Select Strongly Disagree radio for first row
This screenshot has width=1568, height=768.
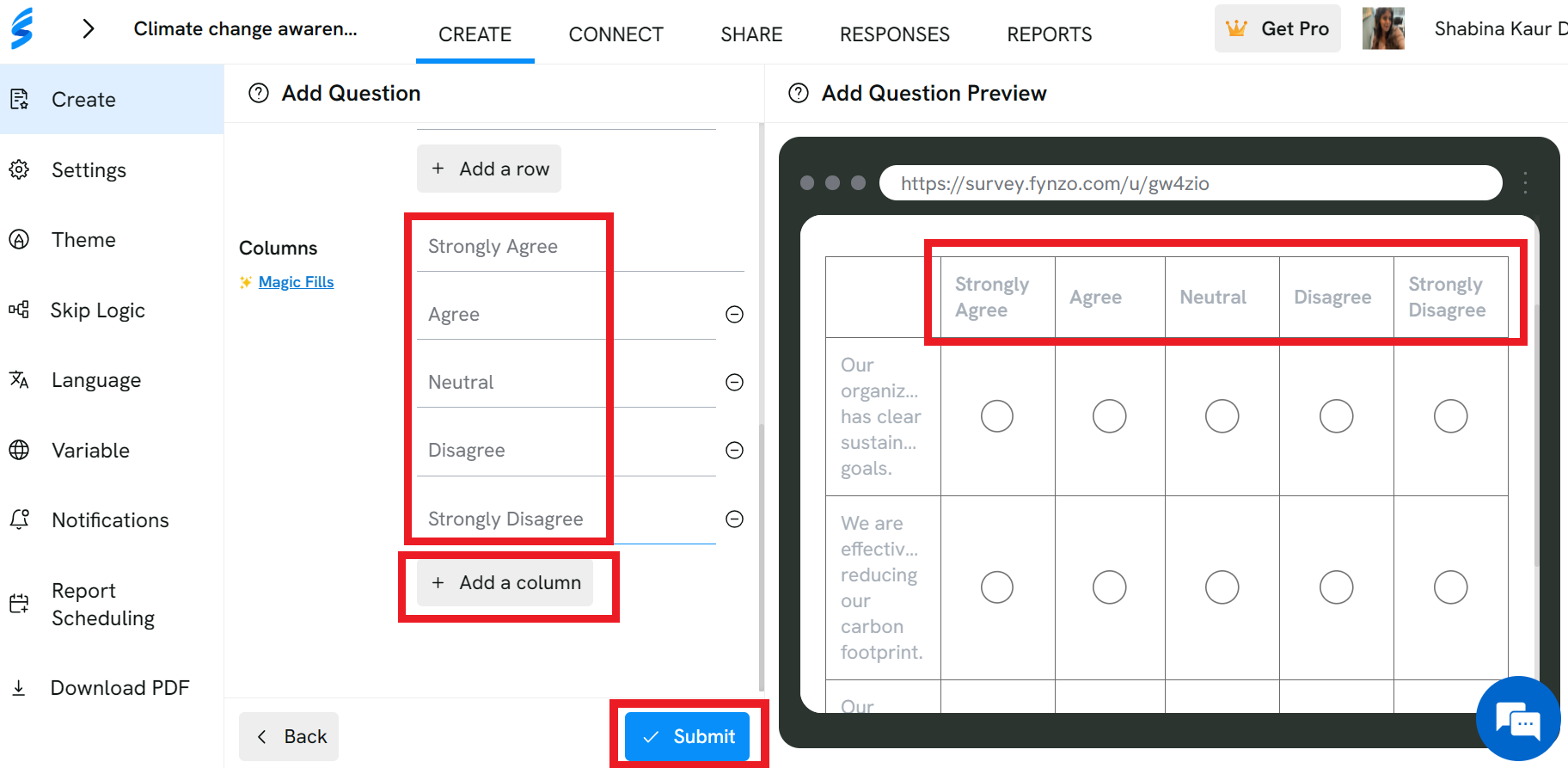1450,416
